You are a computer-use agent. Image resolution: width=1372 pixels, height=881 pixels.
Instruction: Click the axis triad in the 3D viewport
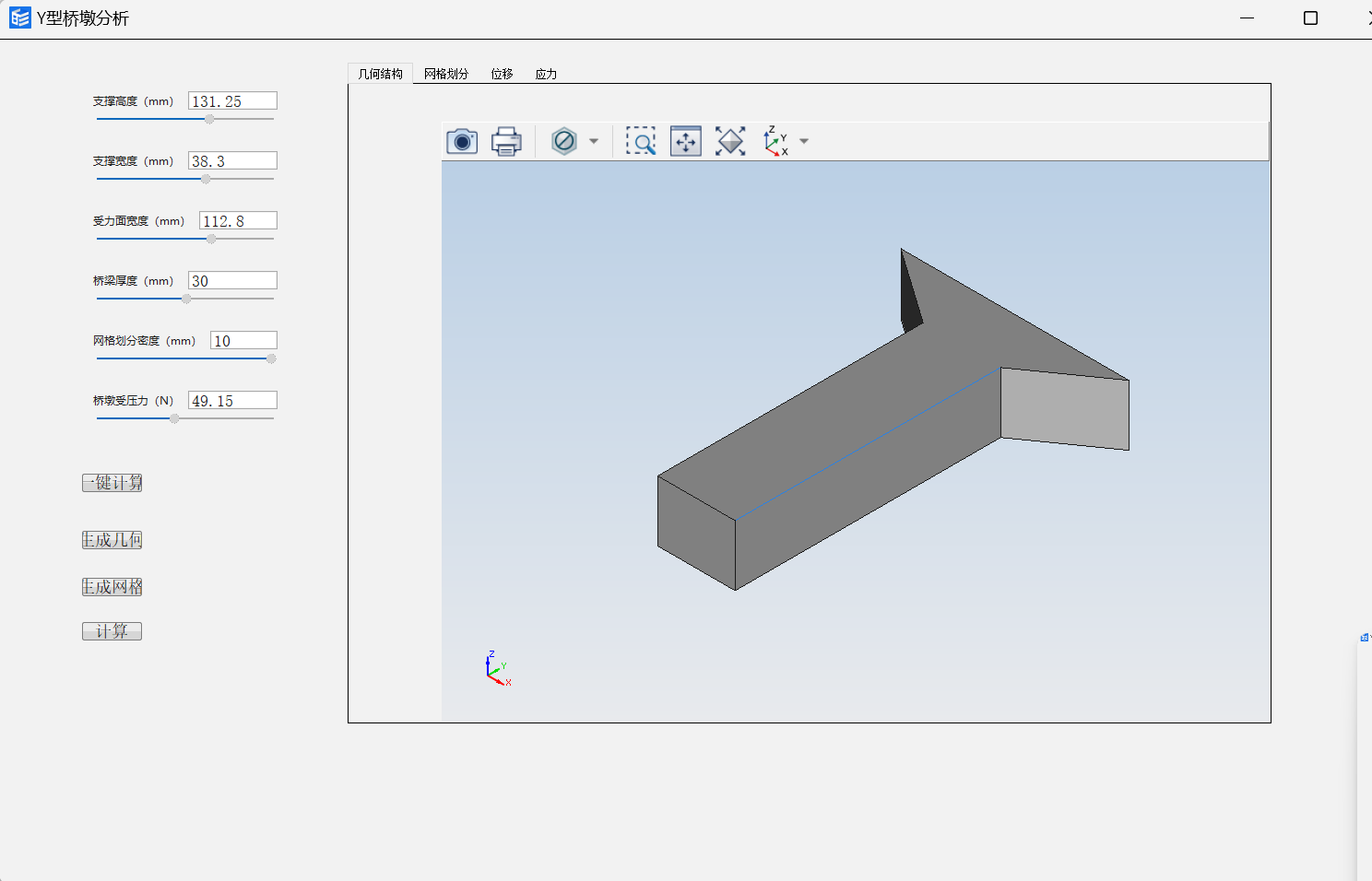point(498,669)
